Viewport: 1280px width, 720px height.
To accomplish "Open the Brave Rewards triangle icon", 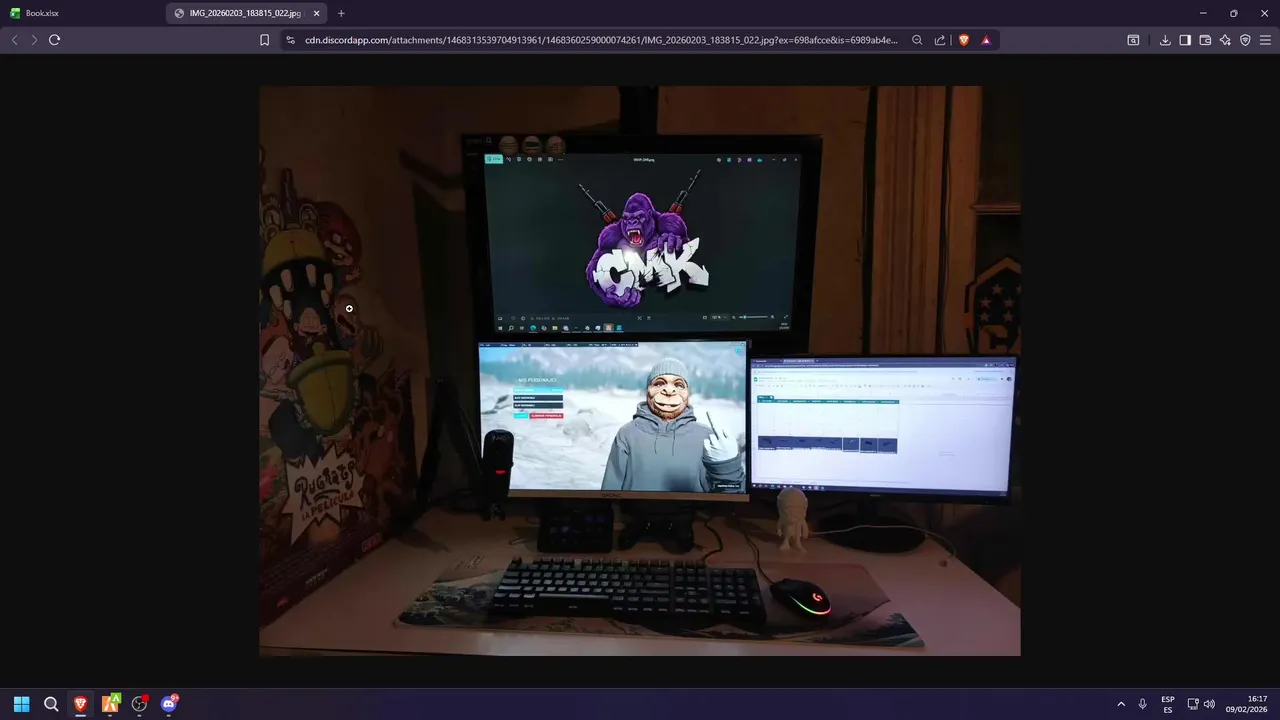I will click(x=986, y=40).
